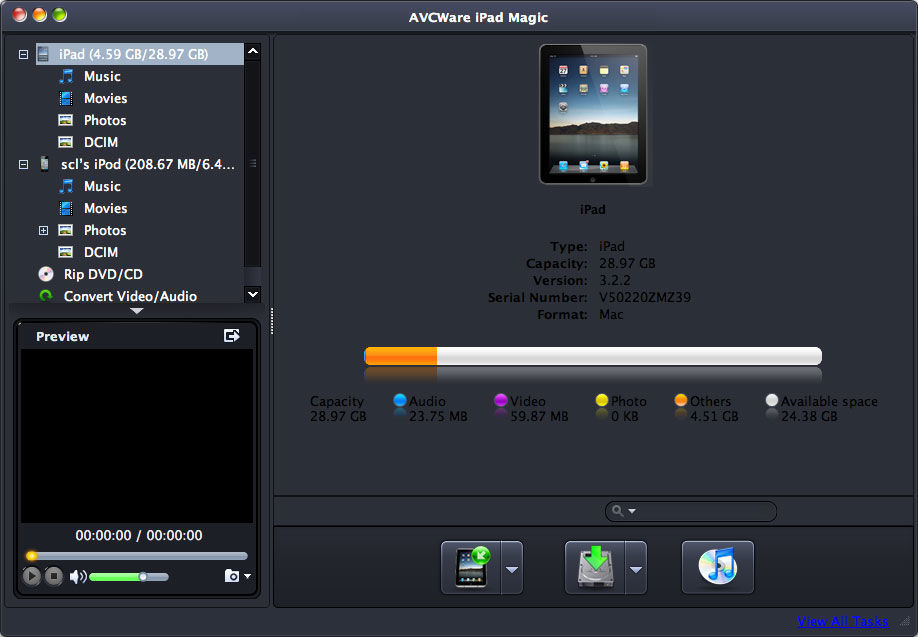Click the Music note icon under iPad
Screen dimensions: 918x637
point(66,76)
